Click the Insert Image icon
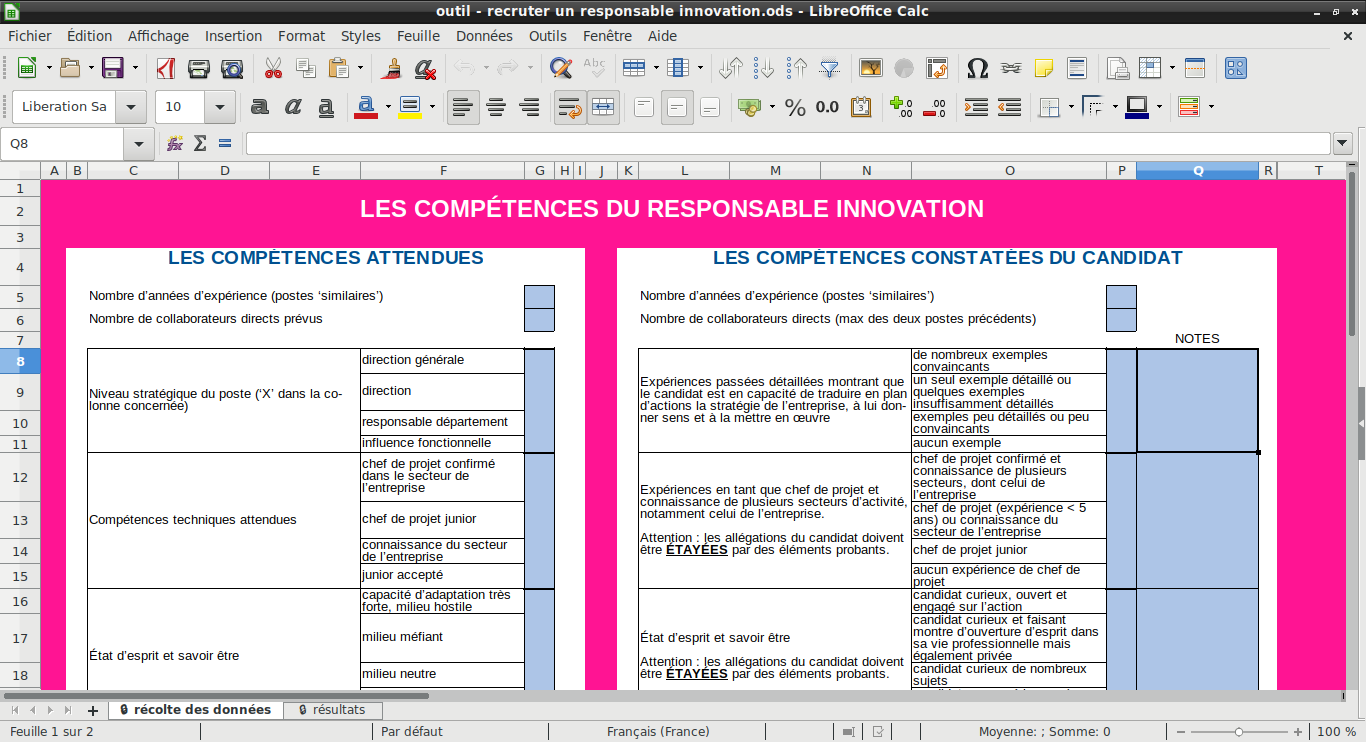The height and width of the screenshot is (742, 1366). click(x=870, y=69)
